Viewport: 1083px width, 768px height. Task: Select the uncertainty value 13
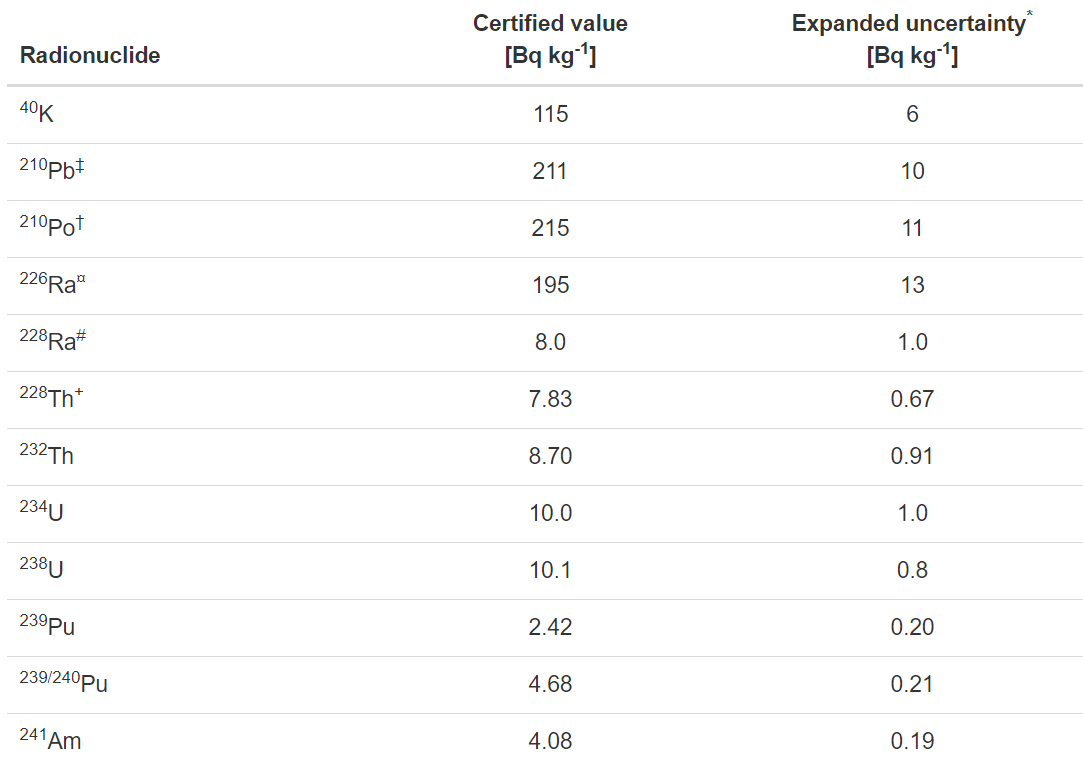912,285
